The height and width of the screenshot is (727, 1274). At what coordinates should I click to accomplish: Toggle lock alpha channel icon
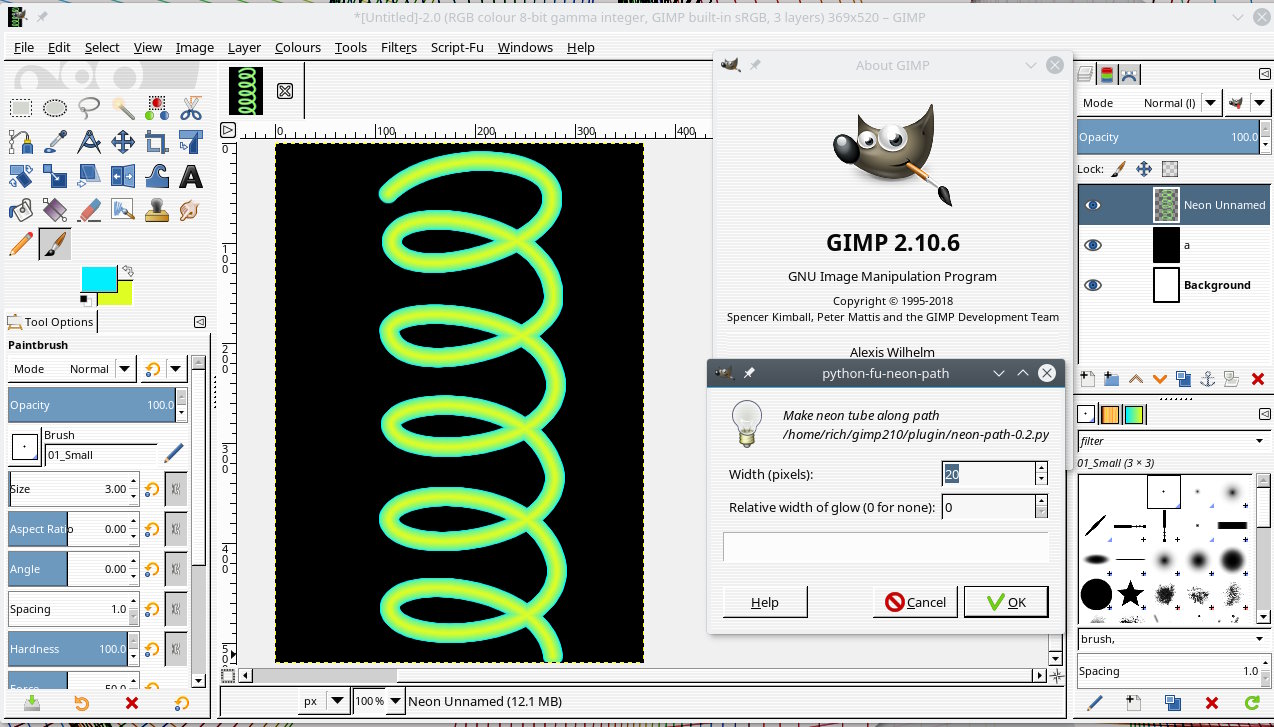[1170, 169]
